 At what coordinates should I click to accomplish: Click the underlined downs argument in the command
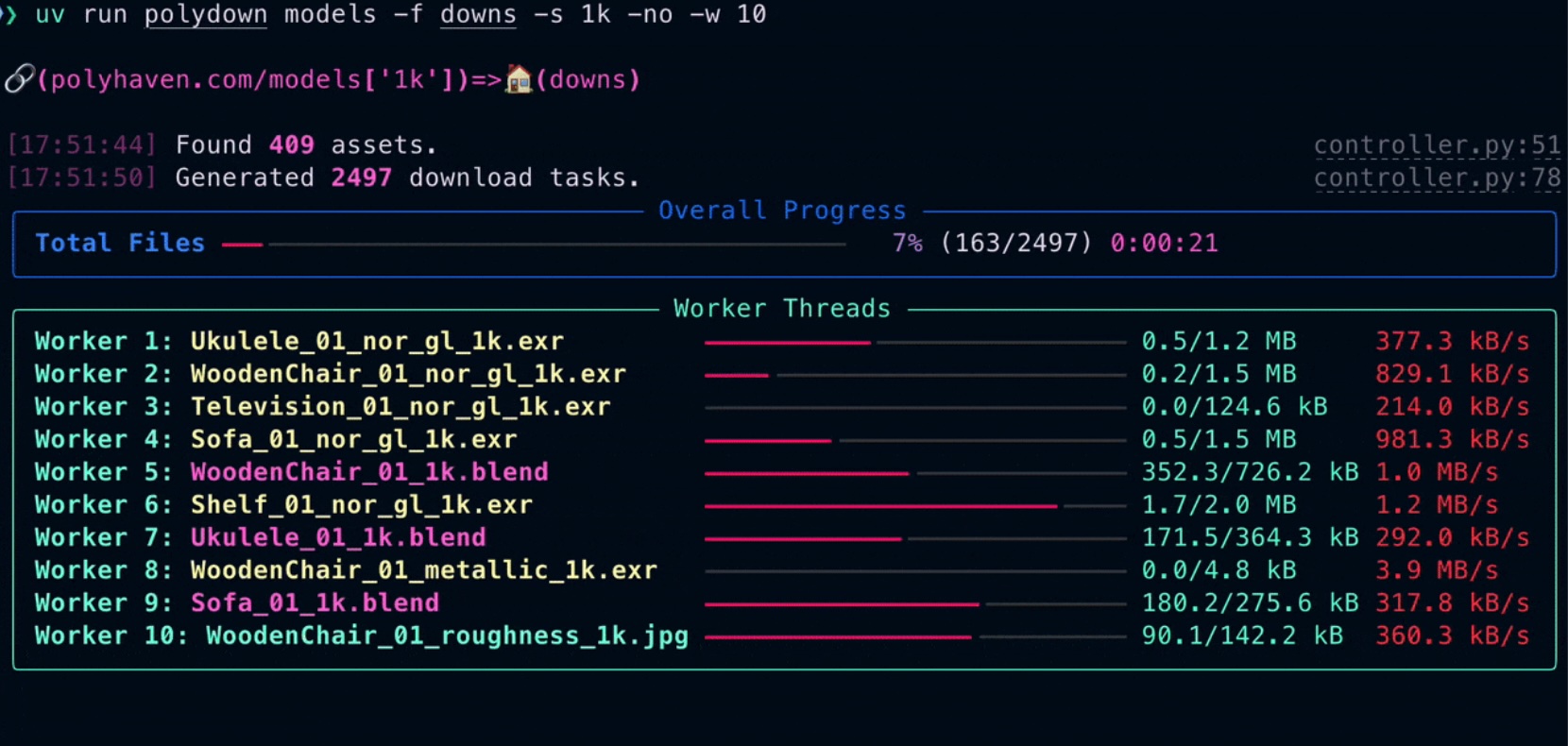(x=478, y=15)
